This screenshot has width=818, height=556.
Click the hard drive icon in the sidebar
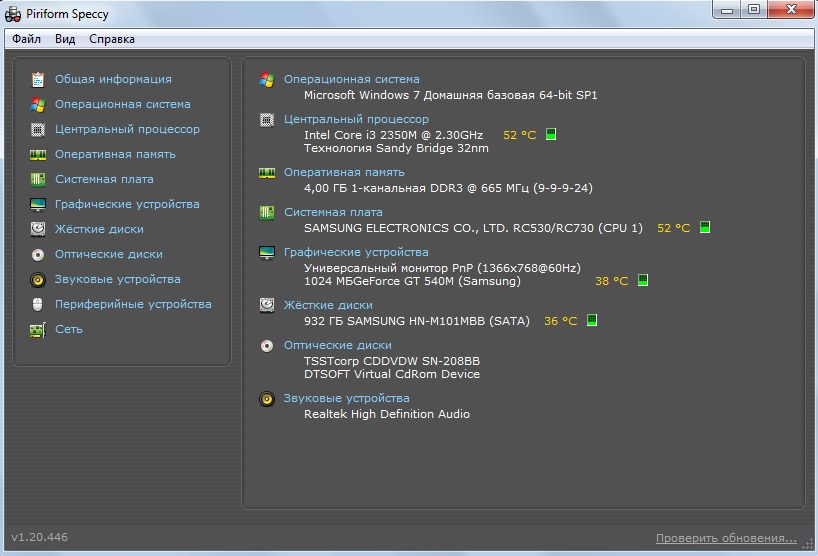point(38,229)
